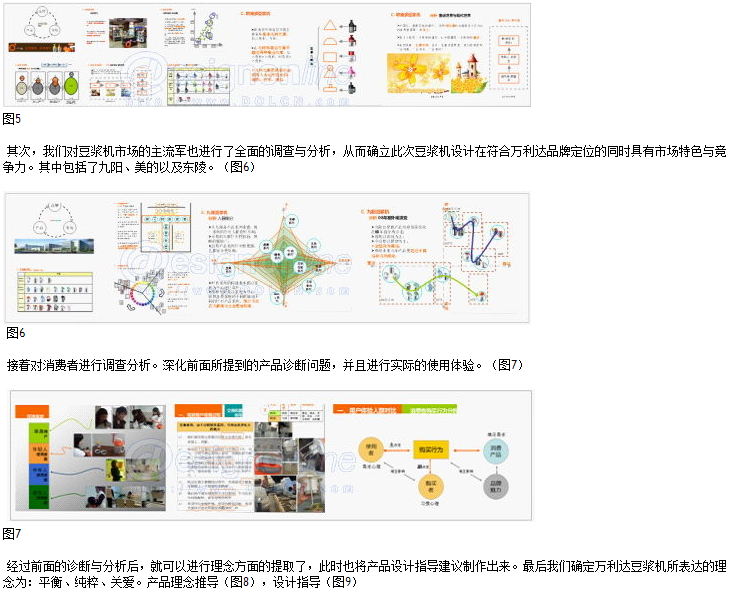The image size is (736, 601).
Task: Click the 图6 caption label
Action: click(15, 332)
